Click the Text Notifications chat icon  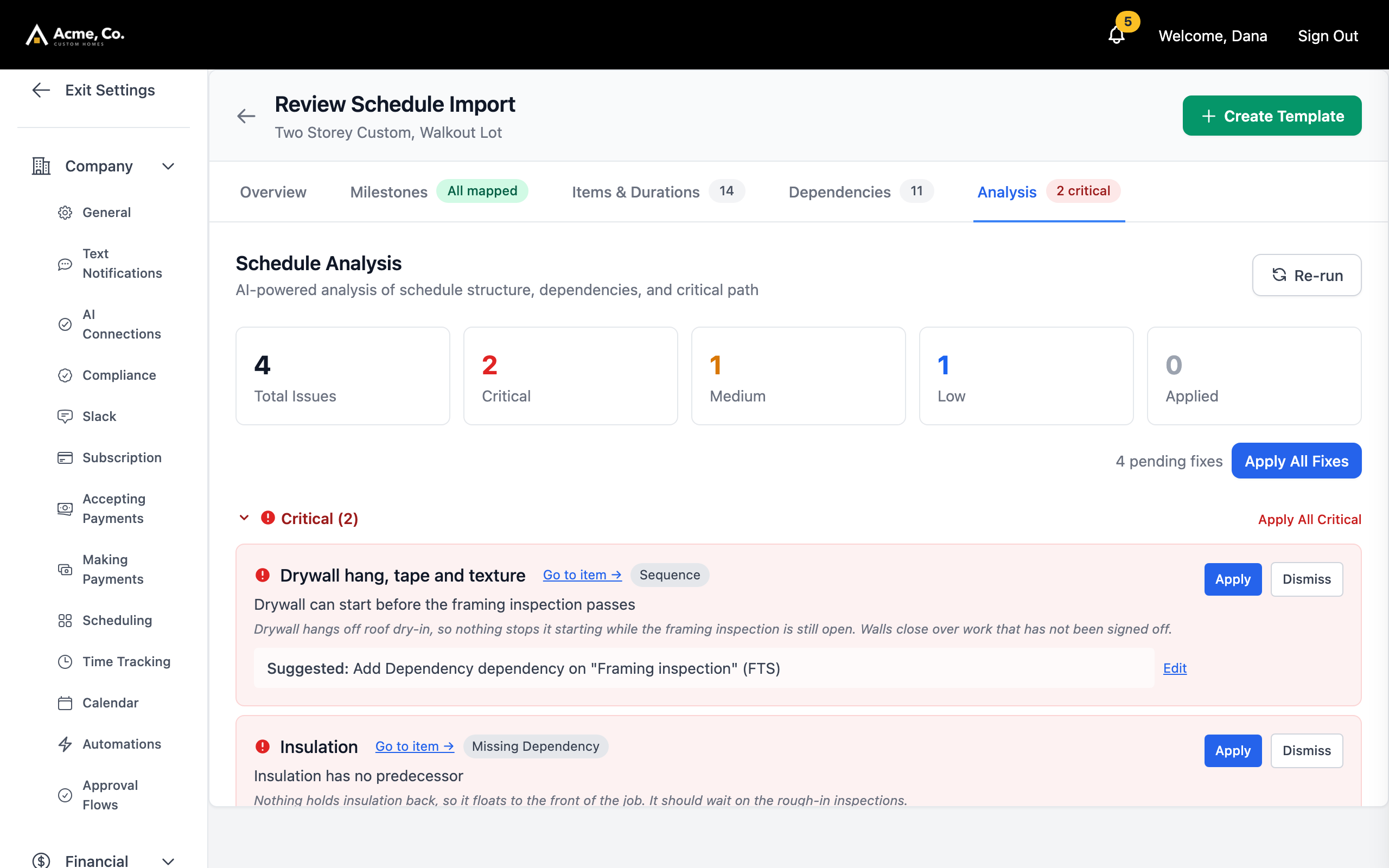[x=65, y=264]
